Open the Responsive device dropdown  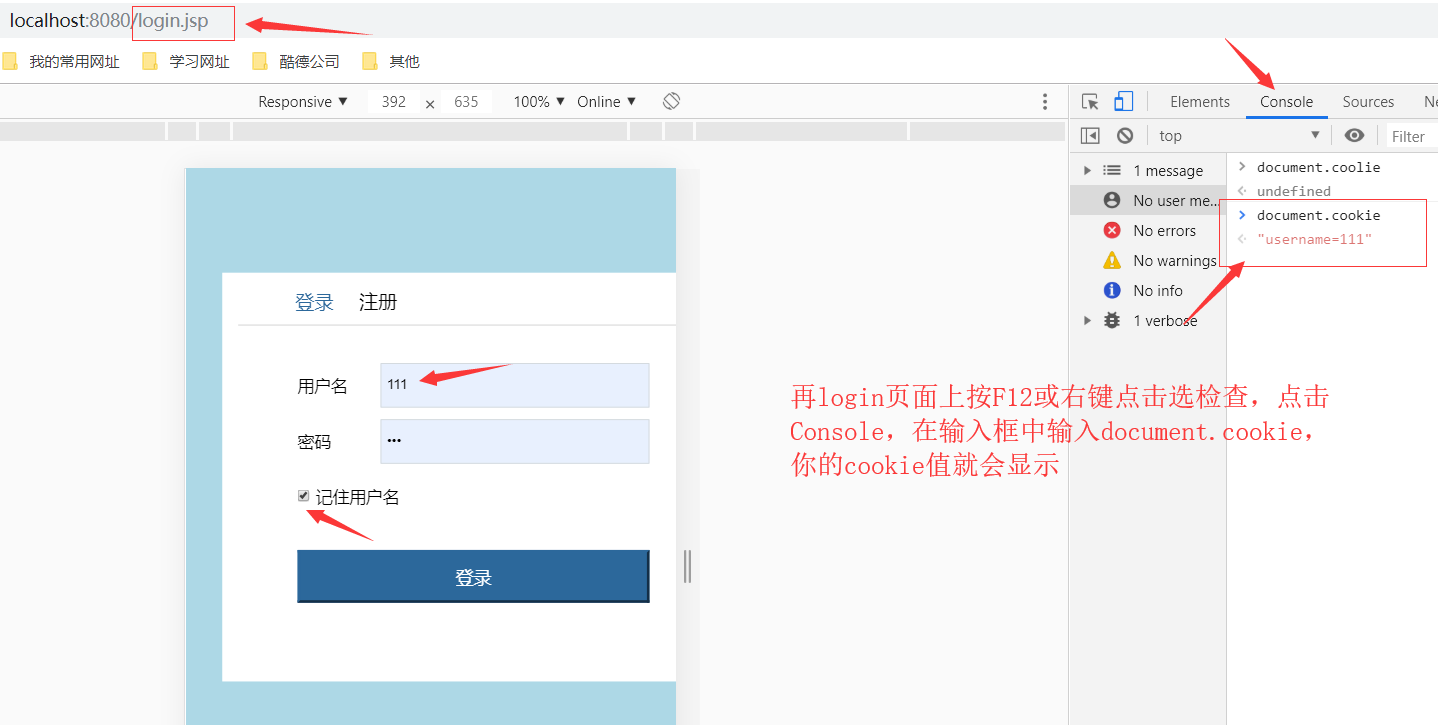(x=300, y=101)
